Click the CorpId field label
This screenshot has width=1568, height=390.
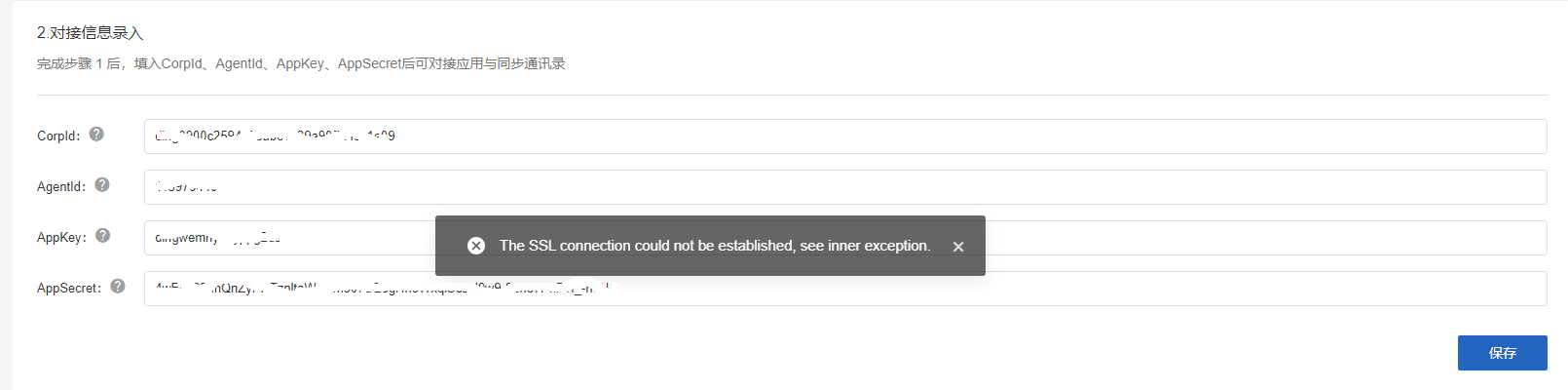tap(58, 136)
